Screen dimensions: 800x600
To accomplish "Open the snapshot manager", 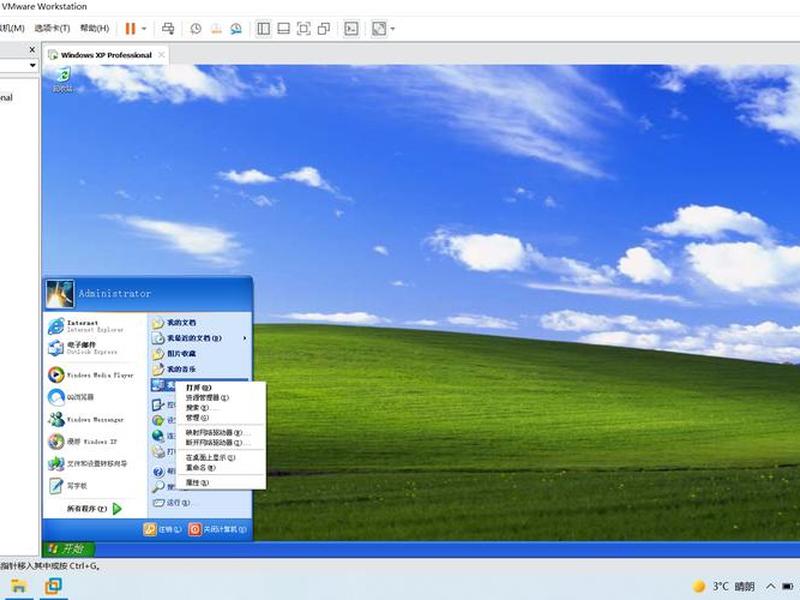I will pyautogui.click(x=236, y=29).
